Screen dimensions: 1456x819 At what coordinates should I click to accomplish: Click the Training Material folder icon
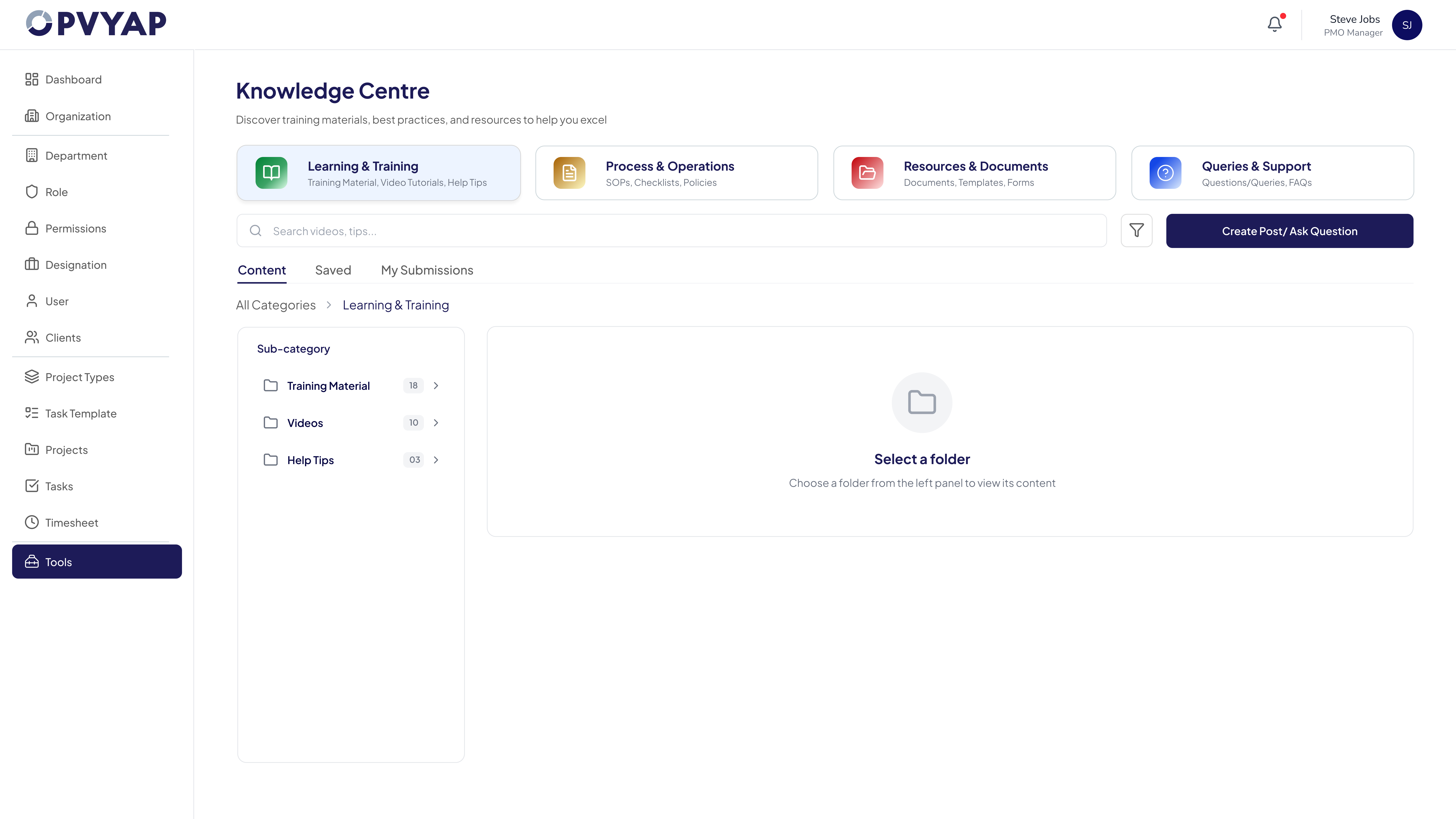(x=271, y=385)
